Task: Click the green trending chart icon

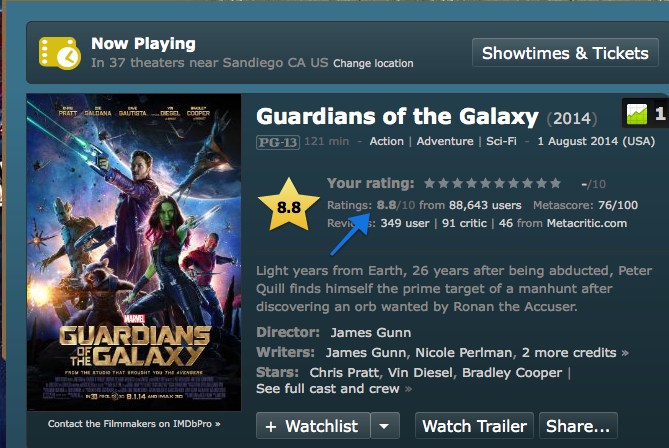Action: [x=635, y=114]
